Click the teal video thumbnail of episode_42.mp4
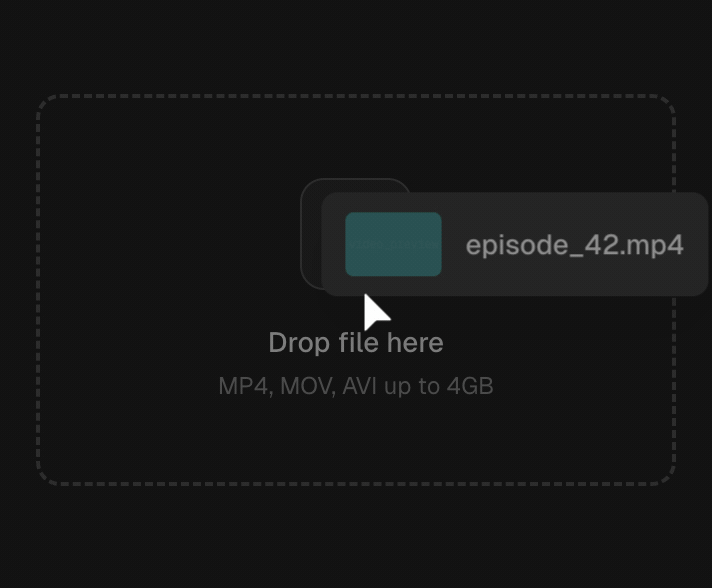The width and height of the screenshot is (712, 588). (393, 244)
